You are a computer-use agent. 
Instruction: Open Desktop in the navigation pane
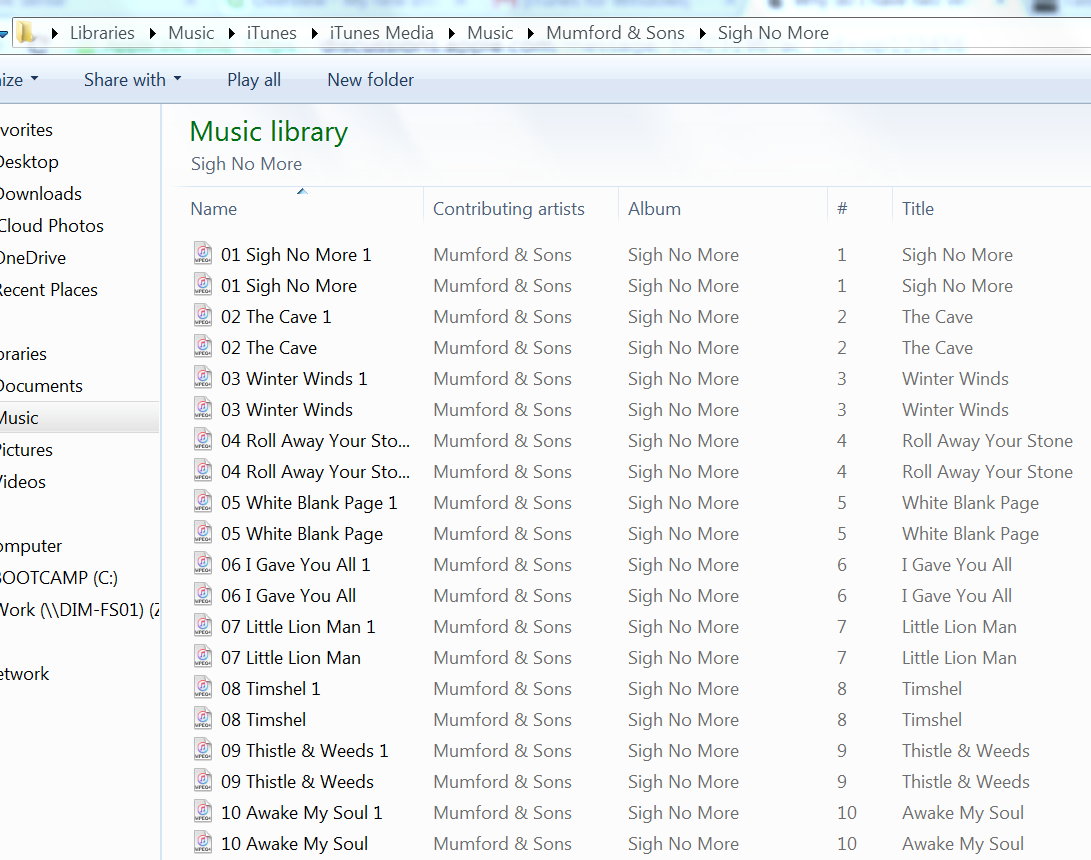click(x=28, y=162)
